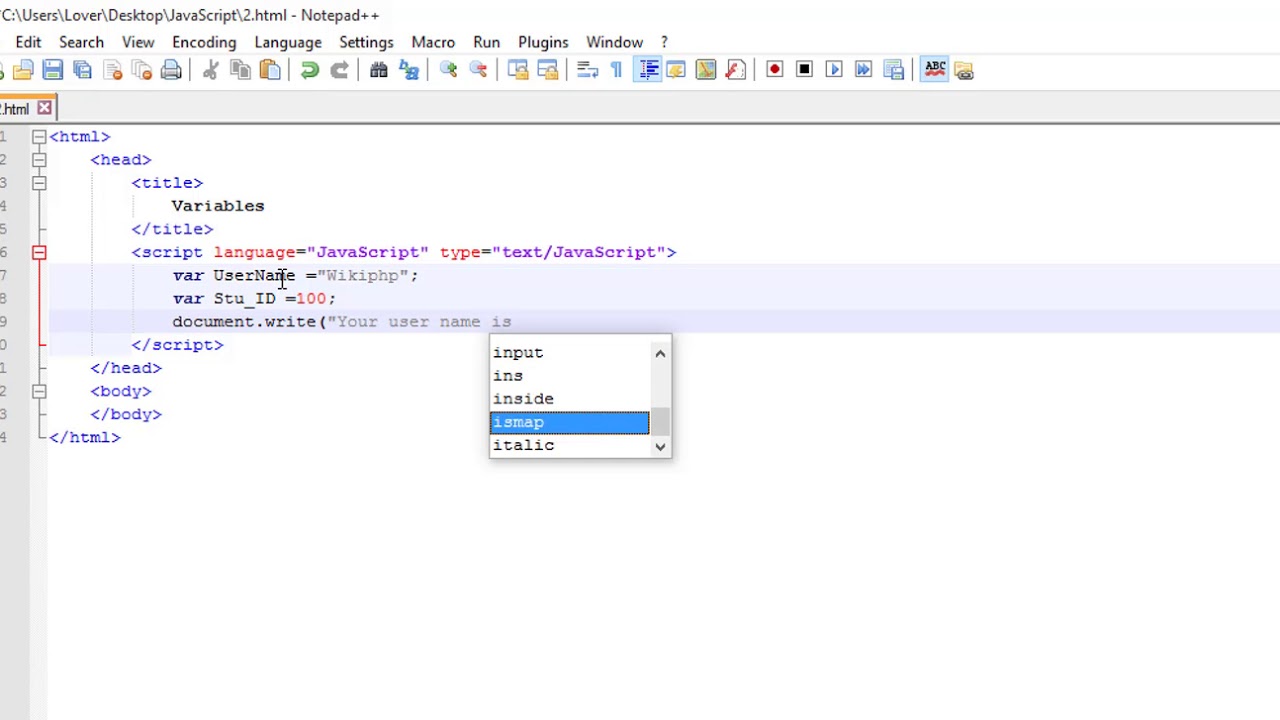Click the Print toolbar icon
Screen dimensions: 1280x720
[x=171, y=70]
